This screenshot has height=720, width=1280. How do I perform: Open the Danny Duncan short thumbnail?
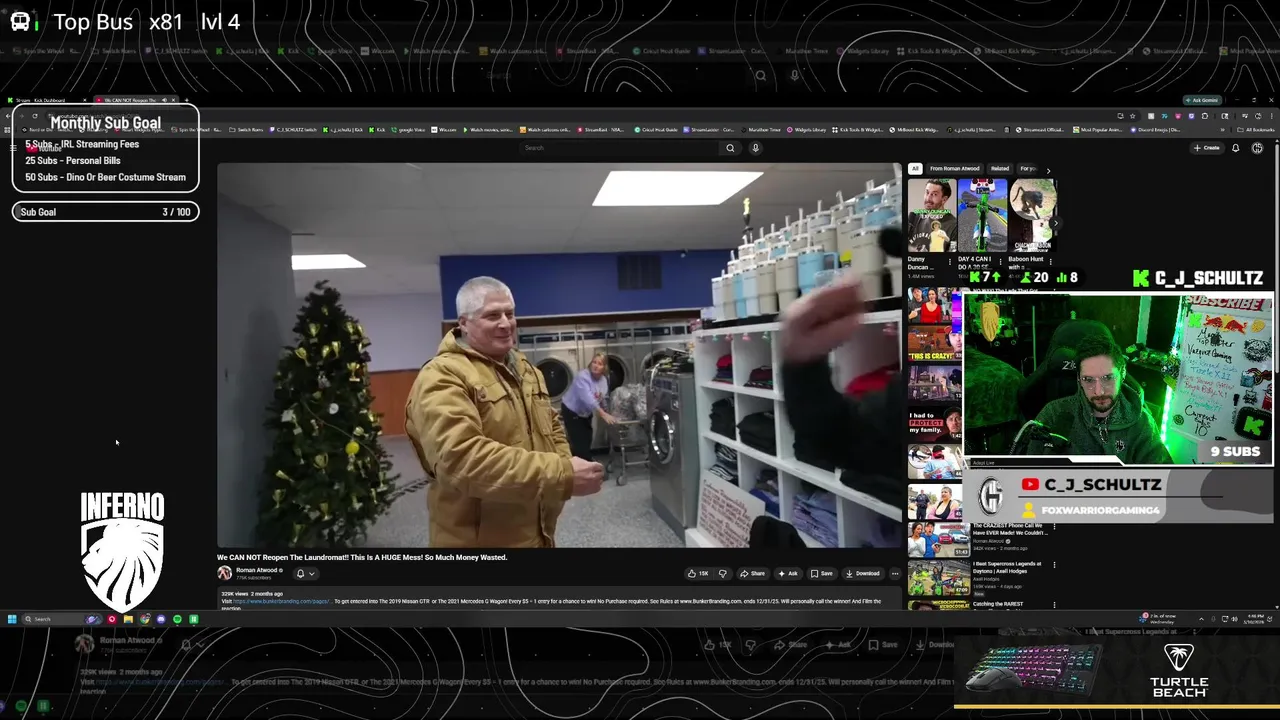tap(932, 215)
